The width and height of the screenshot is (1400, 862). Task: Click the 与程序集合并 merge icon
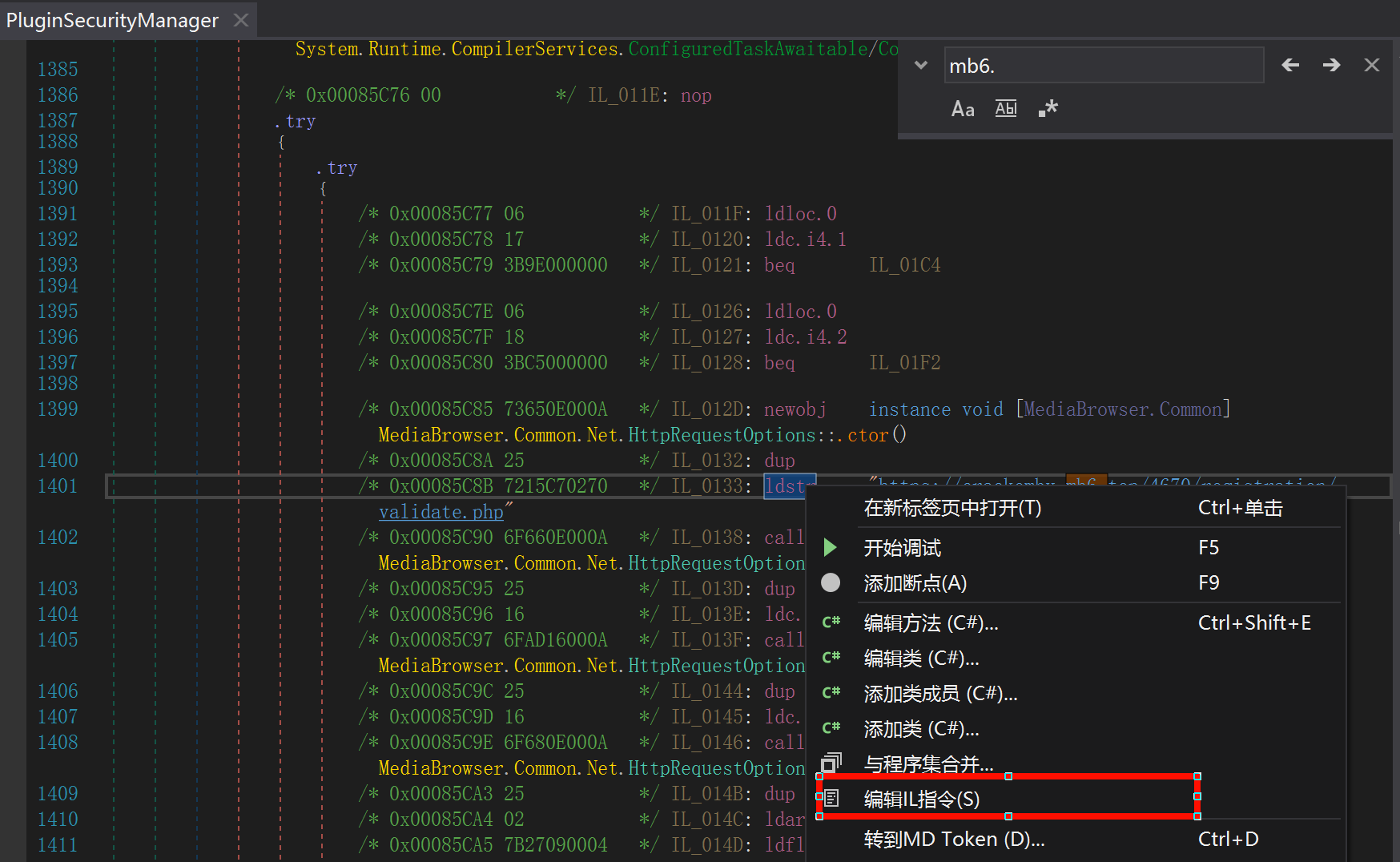tap(831, 763)
